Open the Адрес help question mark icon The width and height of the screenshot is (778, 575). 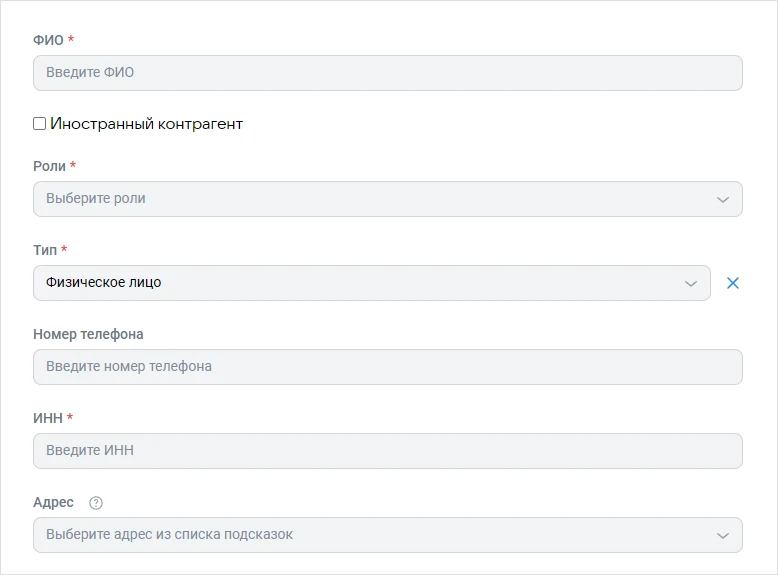coord(96,503)
